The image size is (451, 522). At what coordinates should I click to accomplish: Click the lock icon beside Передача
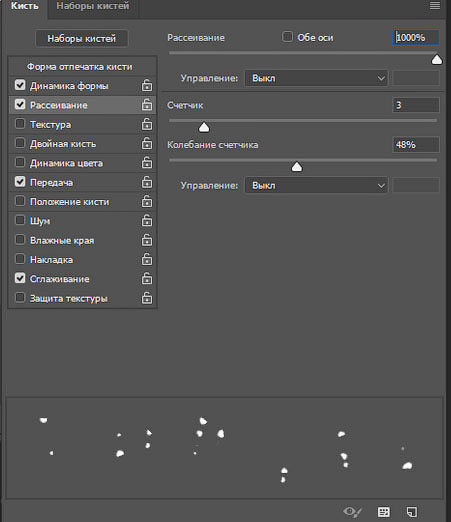(147, 182)
